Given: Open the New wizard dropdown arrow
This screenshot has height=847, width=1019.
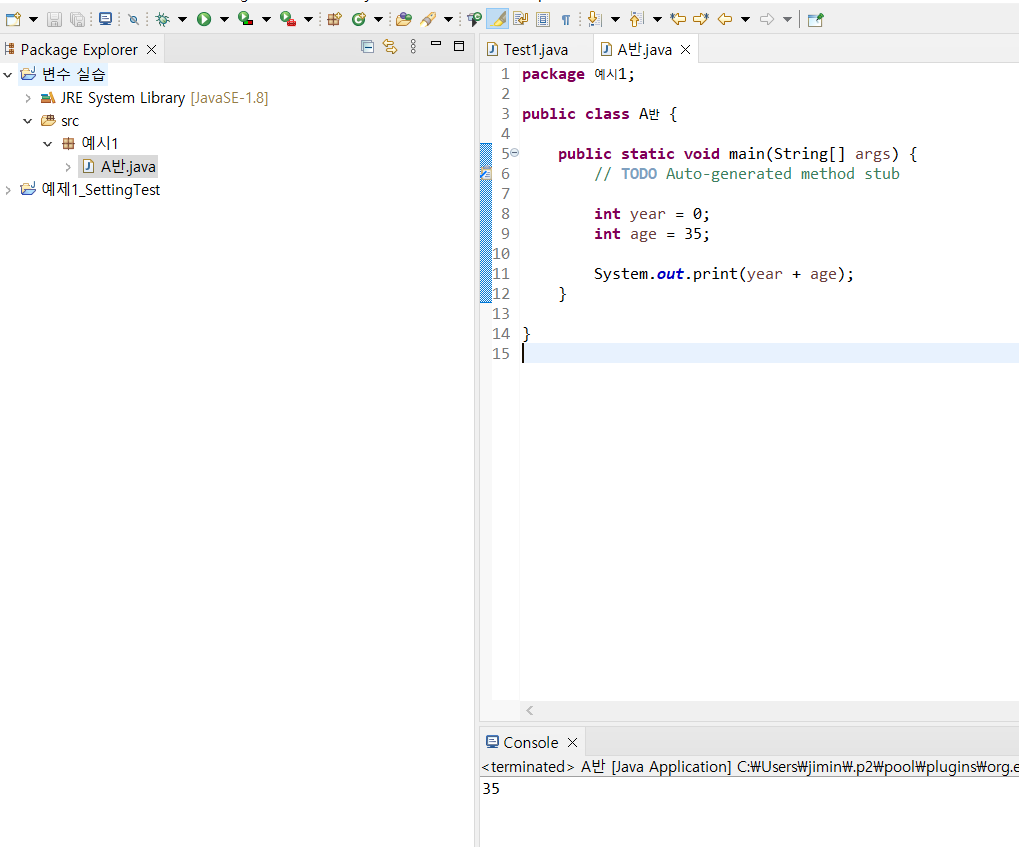Looking at the screenshot, I should click(33, 20).
